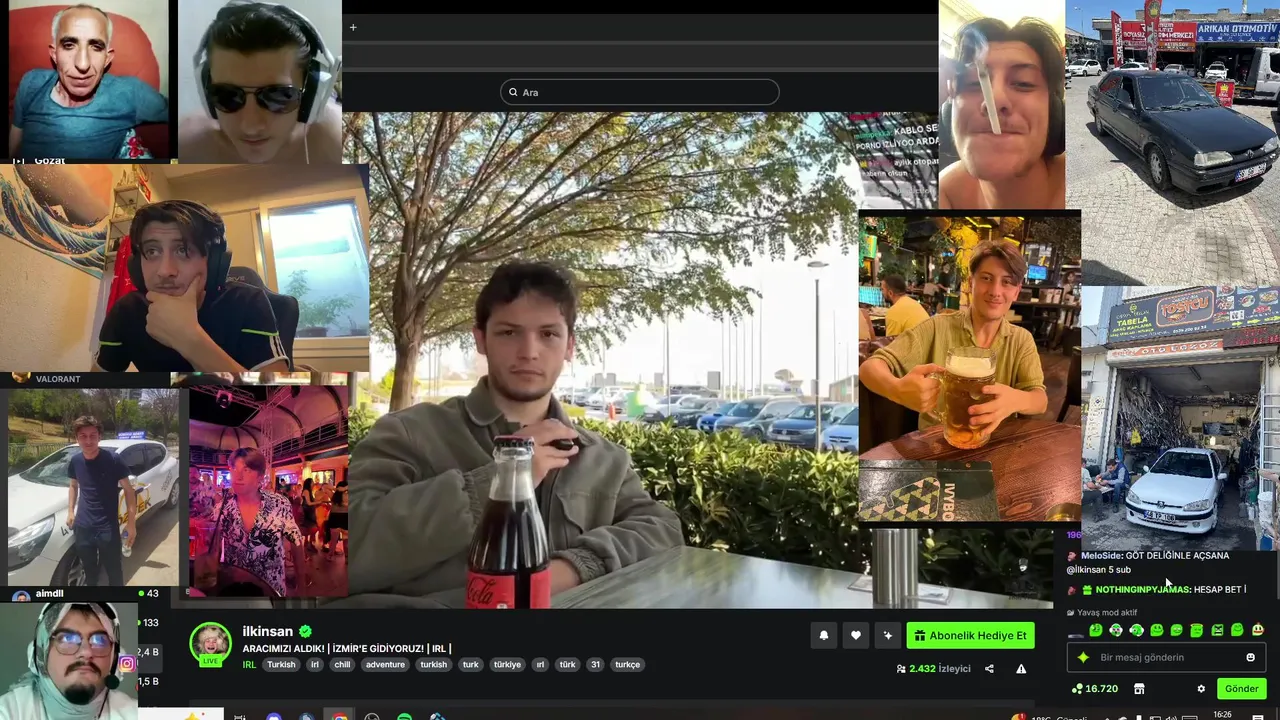Select the türkiye tag
This screenshot has width=1280, height=720.
[507, 664]
